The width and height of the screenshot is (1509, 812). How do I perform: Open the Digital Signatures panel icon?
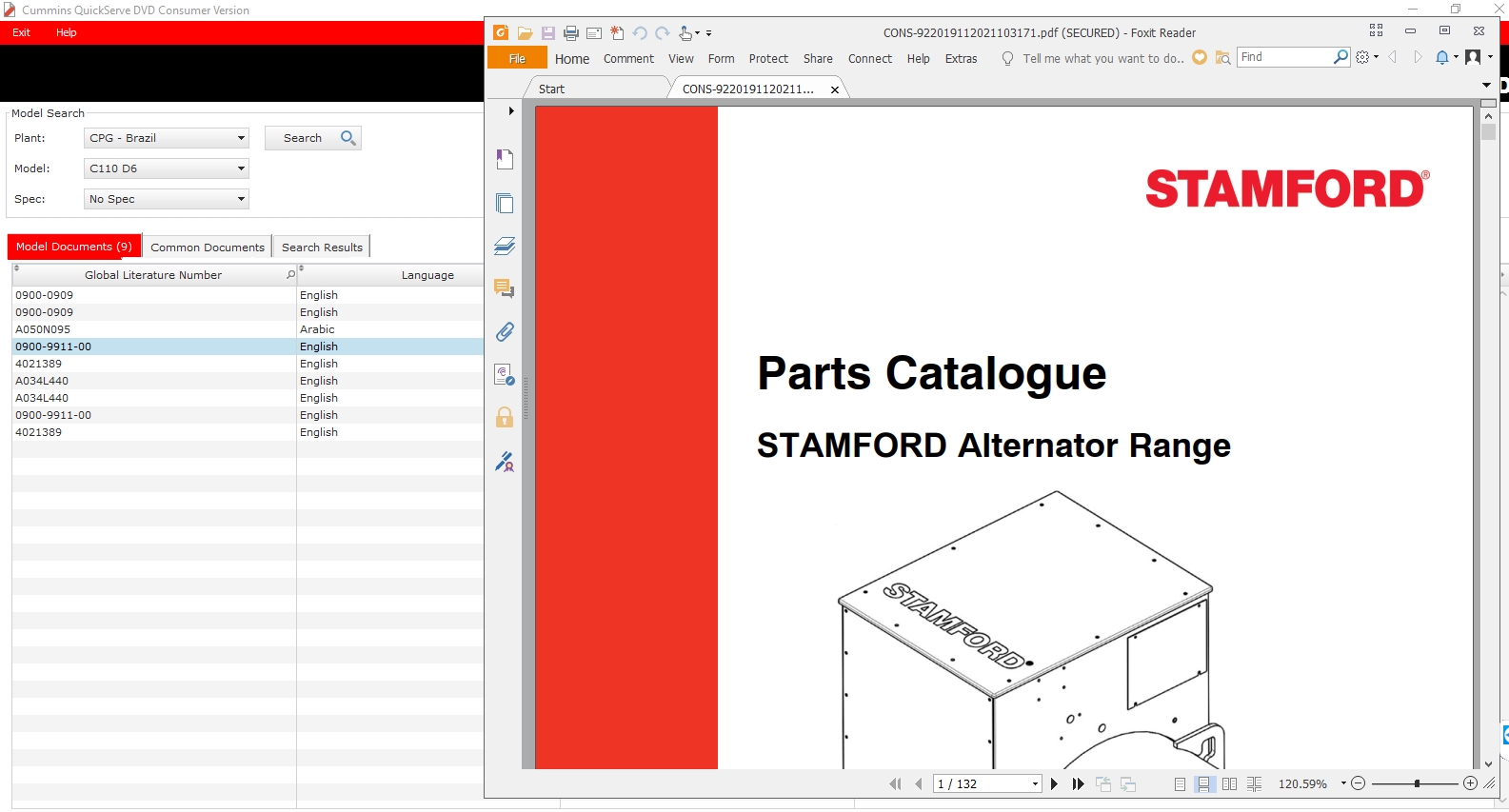coord(505,374)
